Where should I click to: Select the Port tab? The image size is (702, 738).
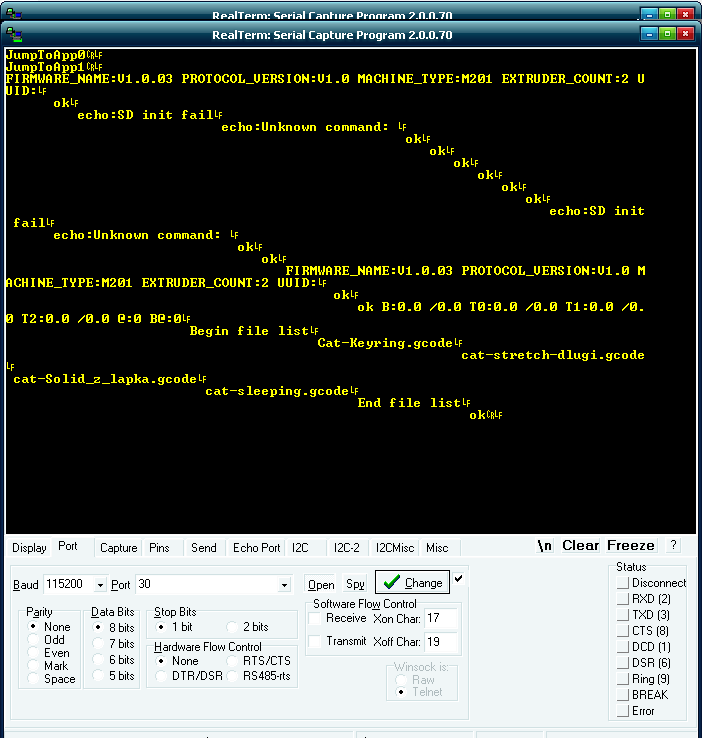coord(68,546)
